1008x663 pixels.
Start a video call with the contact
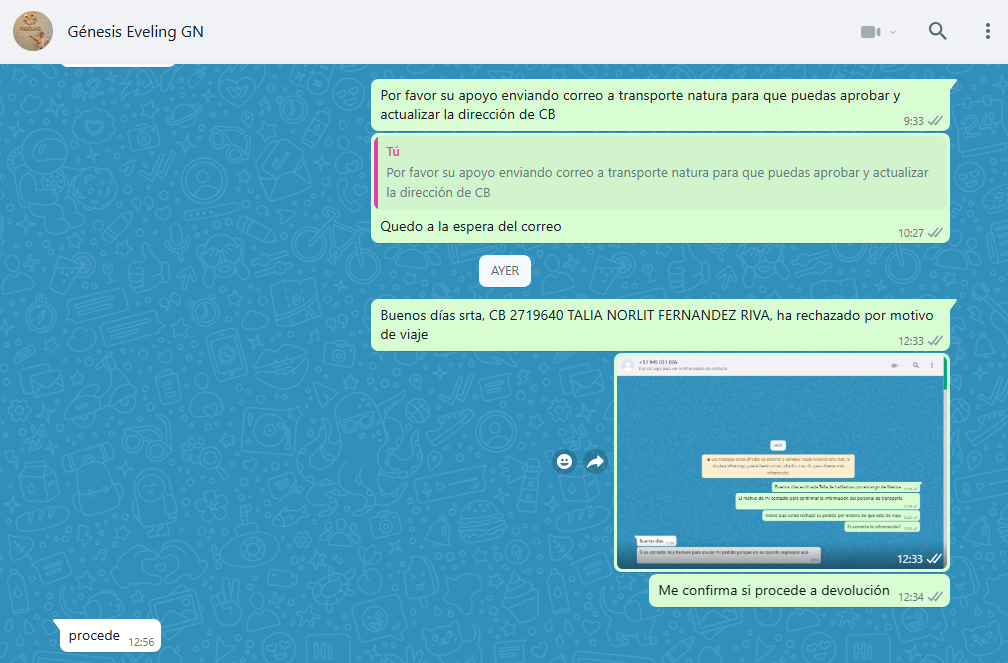tap(870, 32)
